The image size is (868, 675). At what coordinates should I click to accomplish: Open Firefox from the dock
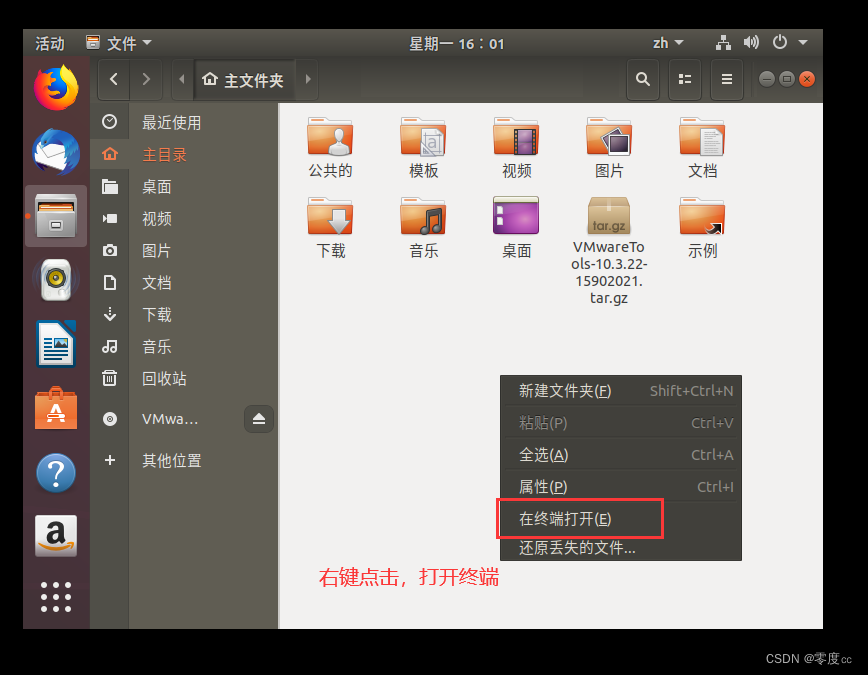pyautogui.click(x=55, y=88)
